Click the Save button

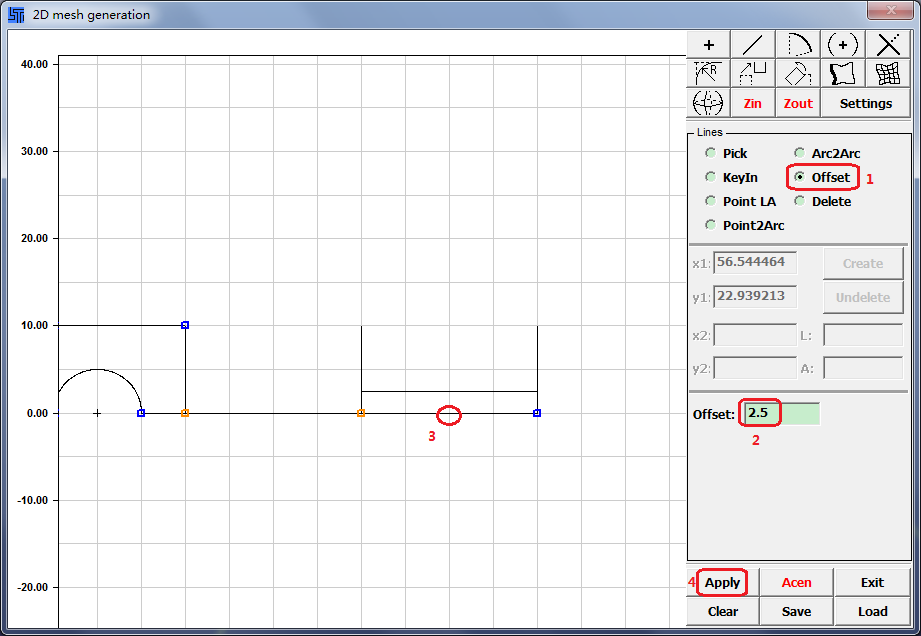click(796, 611)
